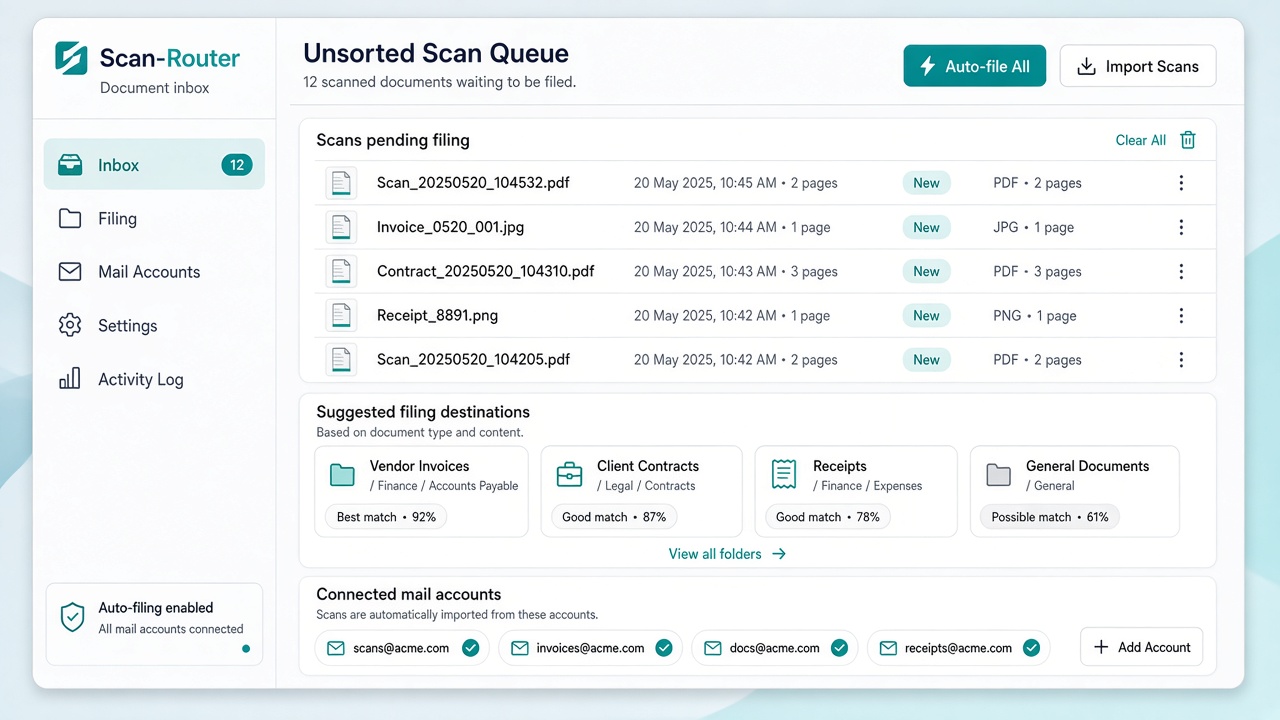Select the receipts@acme.com account chip
This screenshot has width=1280, height=720.
(x=958, y=648)
